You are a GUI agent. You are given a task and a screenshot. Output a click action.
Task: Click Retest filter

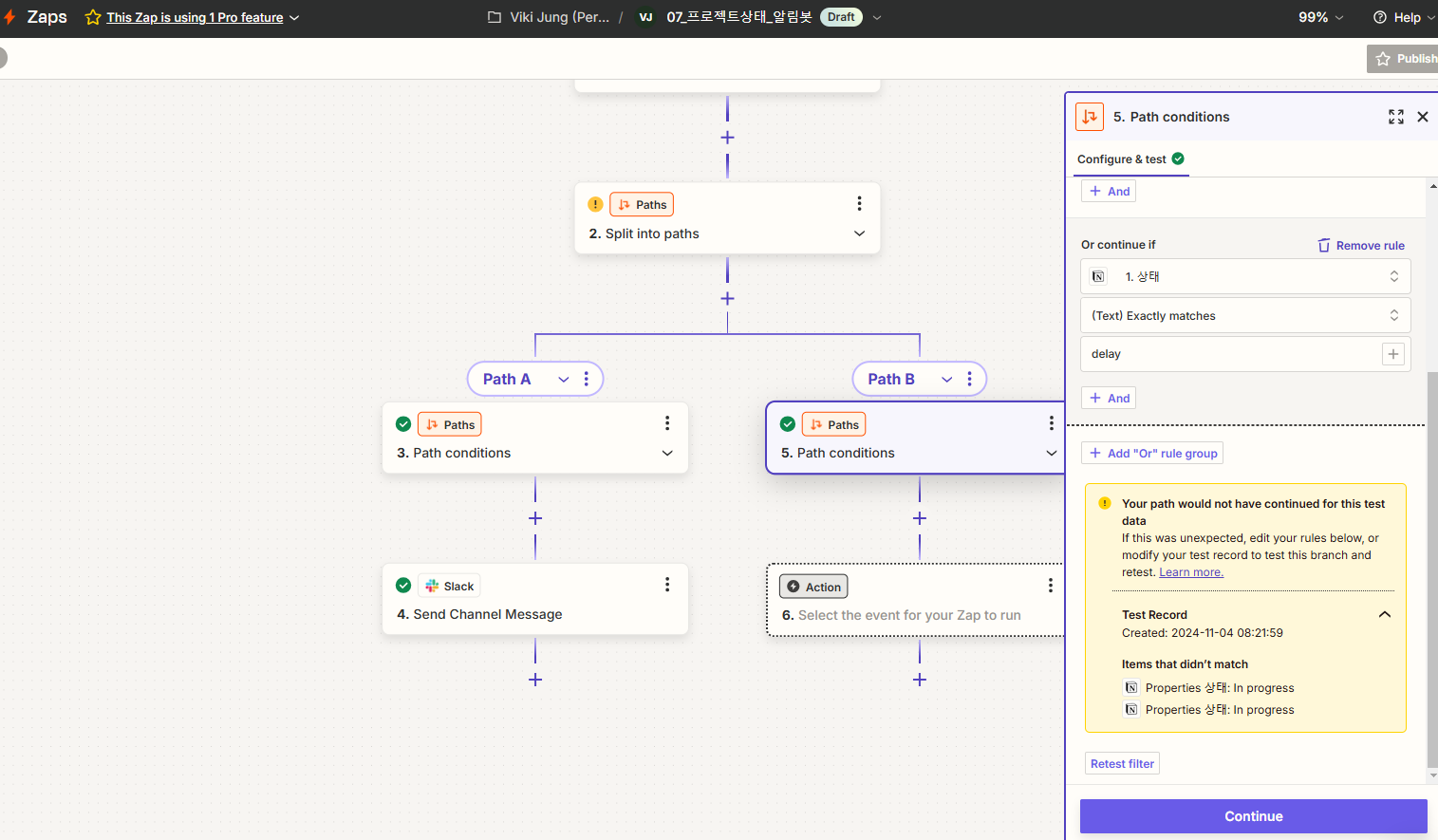(1122, 763)
